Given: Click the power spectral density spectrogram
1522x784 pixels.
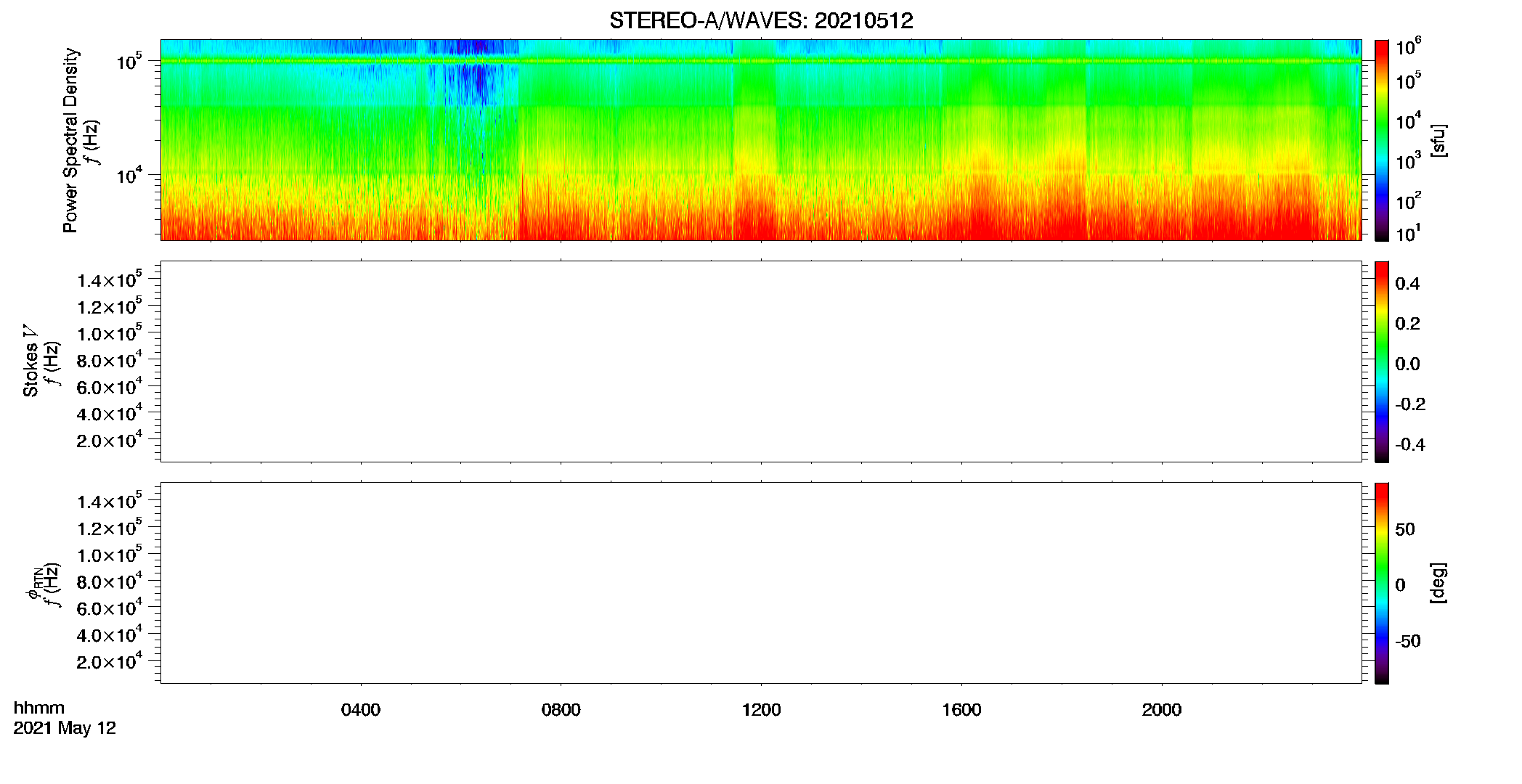Looking at the screenshot, I should coord(761,140).
